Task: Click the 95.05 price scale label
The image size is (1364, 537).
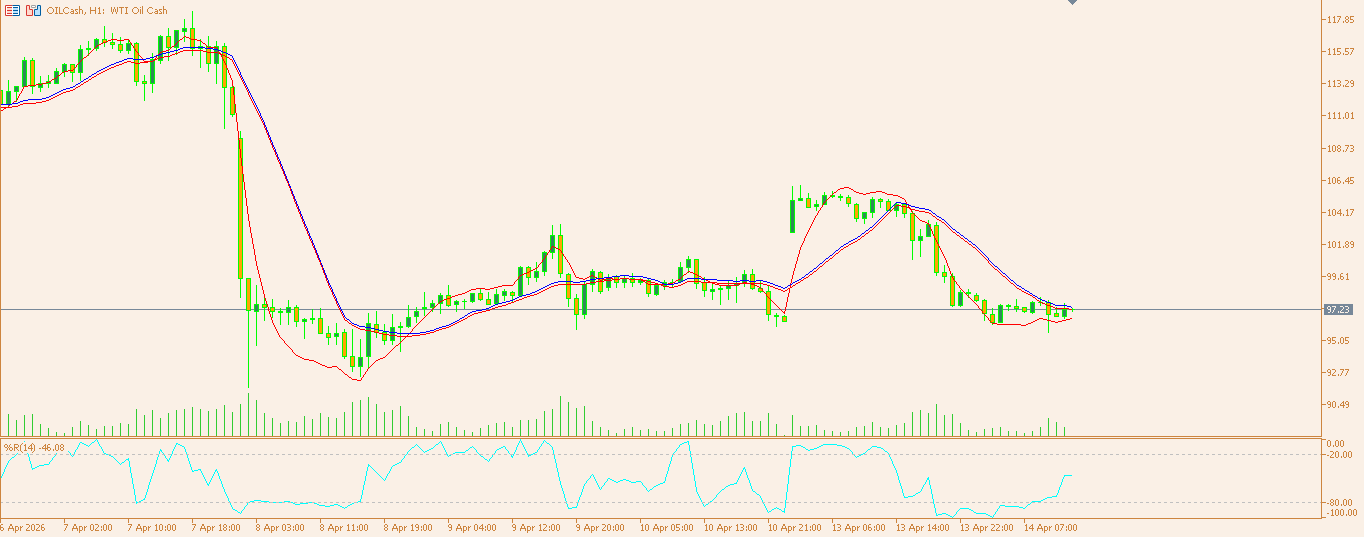Action: point(1340,341)
